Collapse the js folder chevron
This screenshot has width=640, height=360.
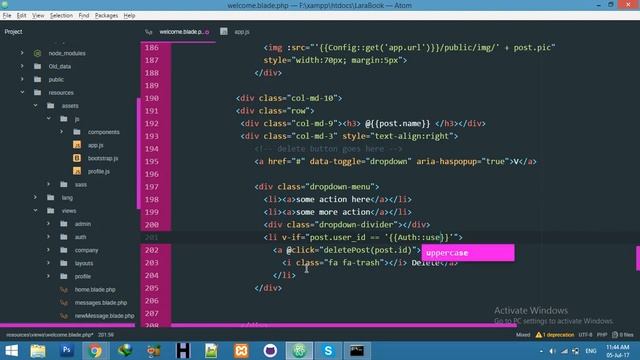[48, 118]
